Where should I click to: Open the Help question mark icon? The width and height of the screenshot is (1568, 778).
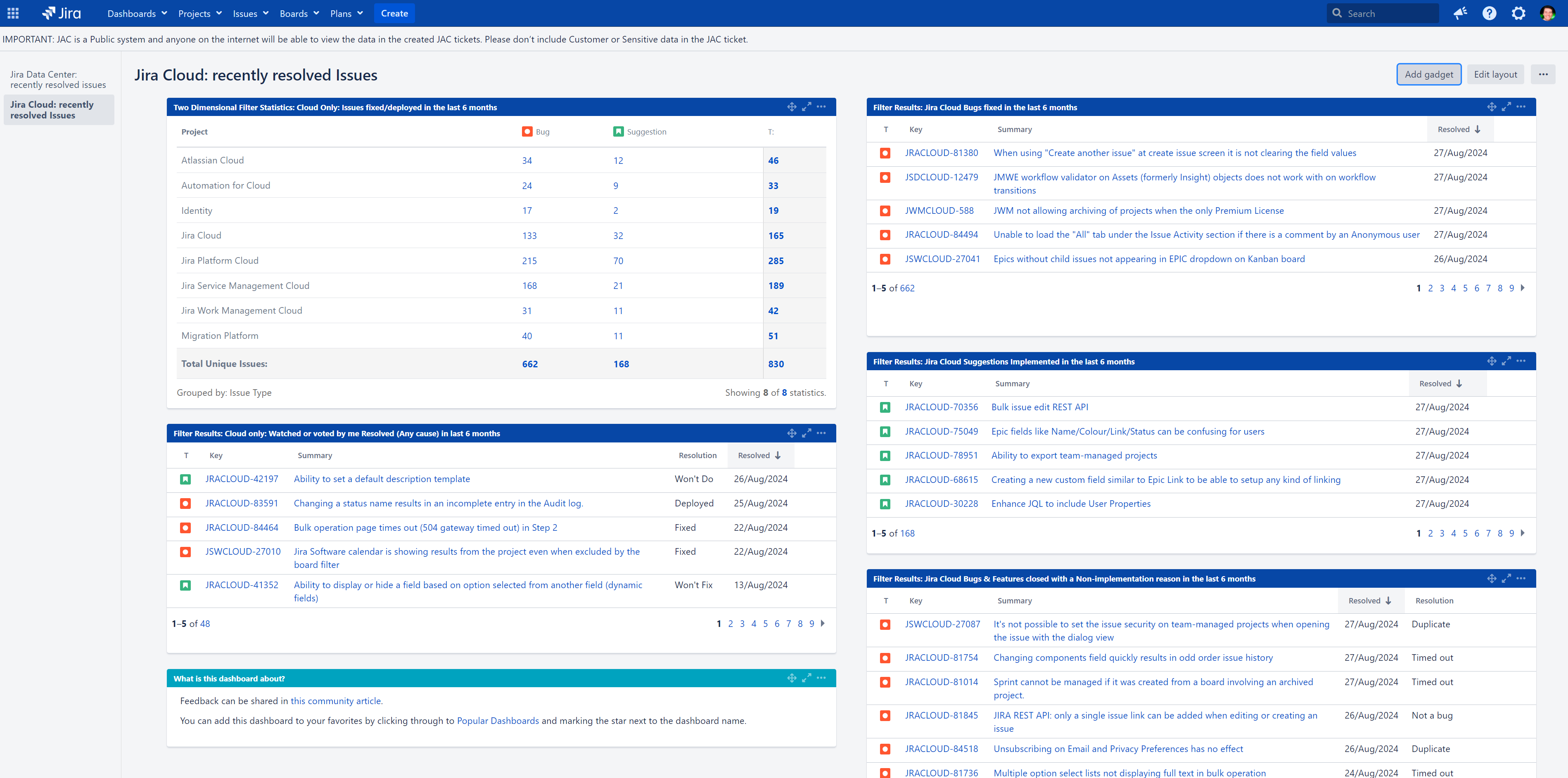tap(1489, 13)
